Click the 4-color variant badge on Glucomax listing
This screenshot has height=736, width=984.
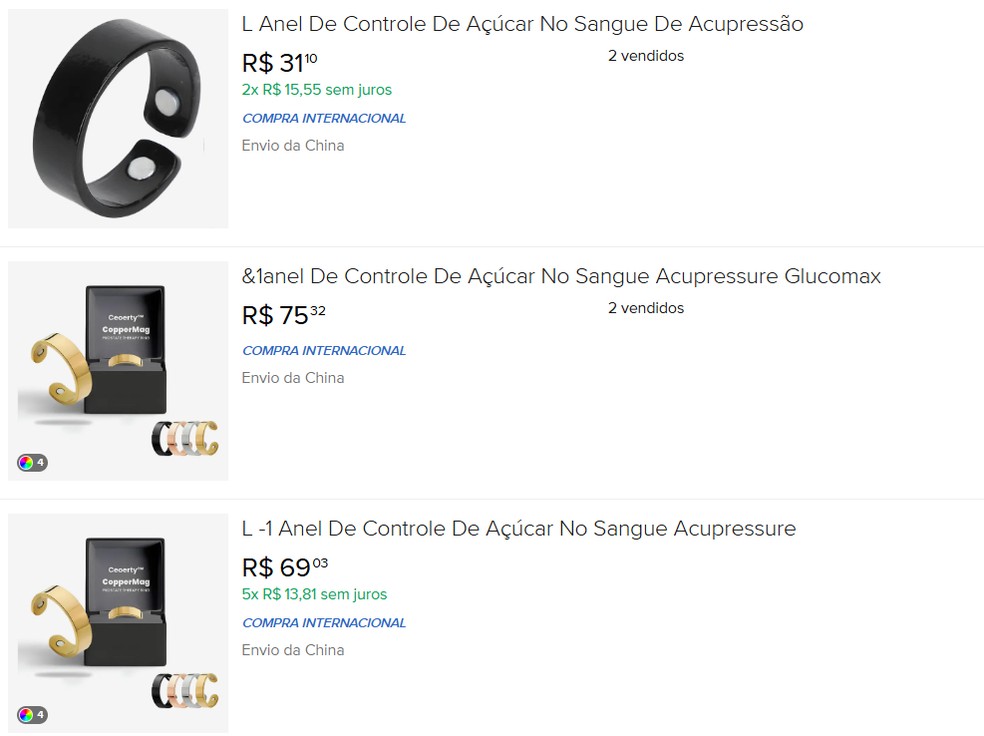32,463
